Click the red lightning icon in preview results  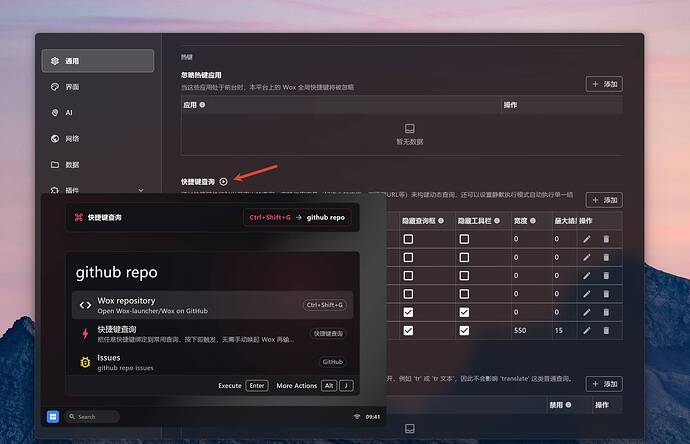[x=85, y=334]
